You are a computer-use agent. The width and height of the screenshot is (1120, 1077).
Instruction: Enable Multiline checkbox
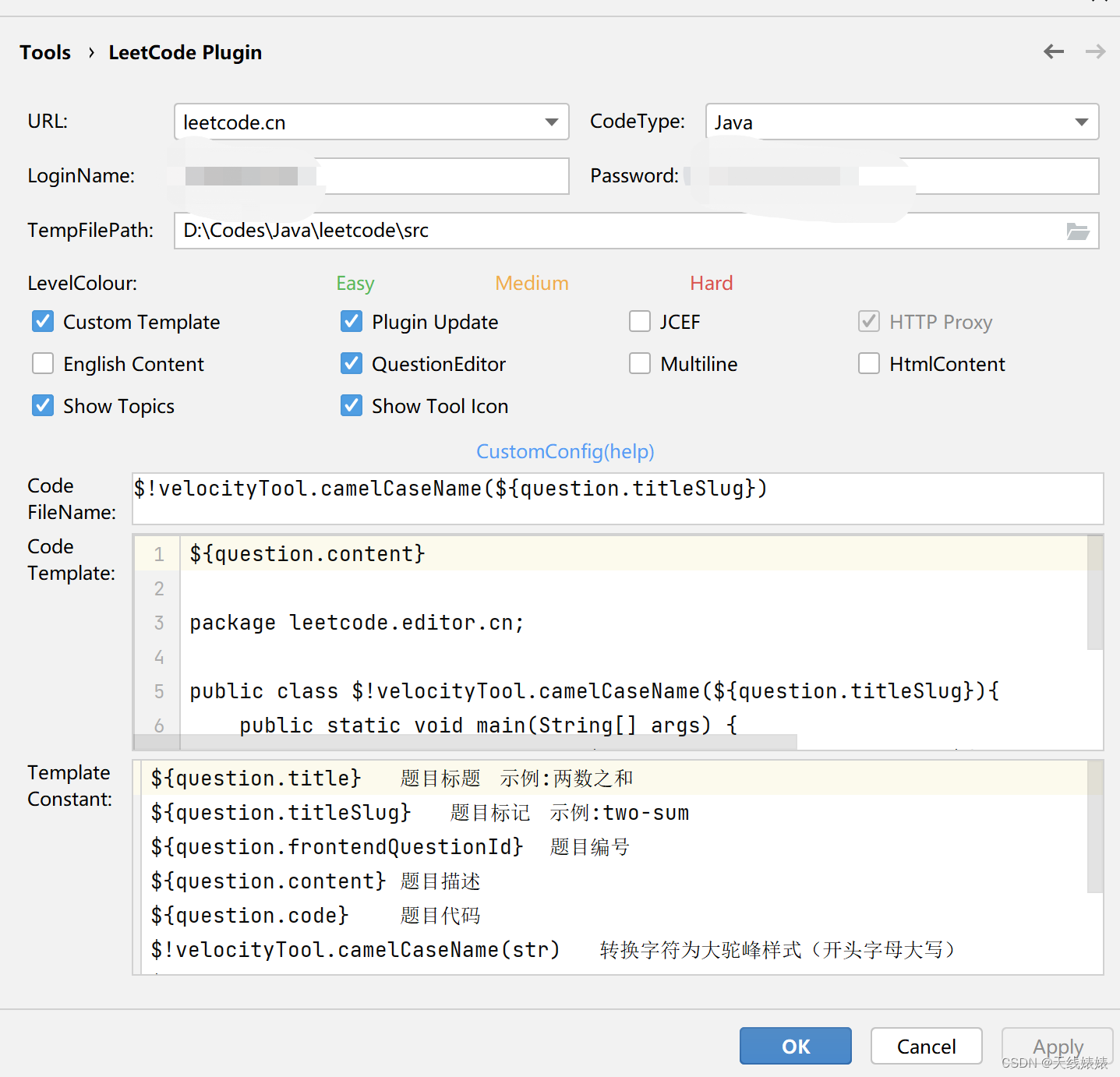(x=640, y=363)
